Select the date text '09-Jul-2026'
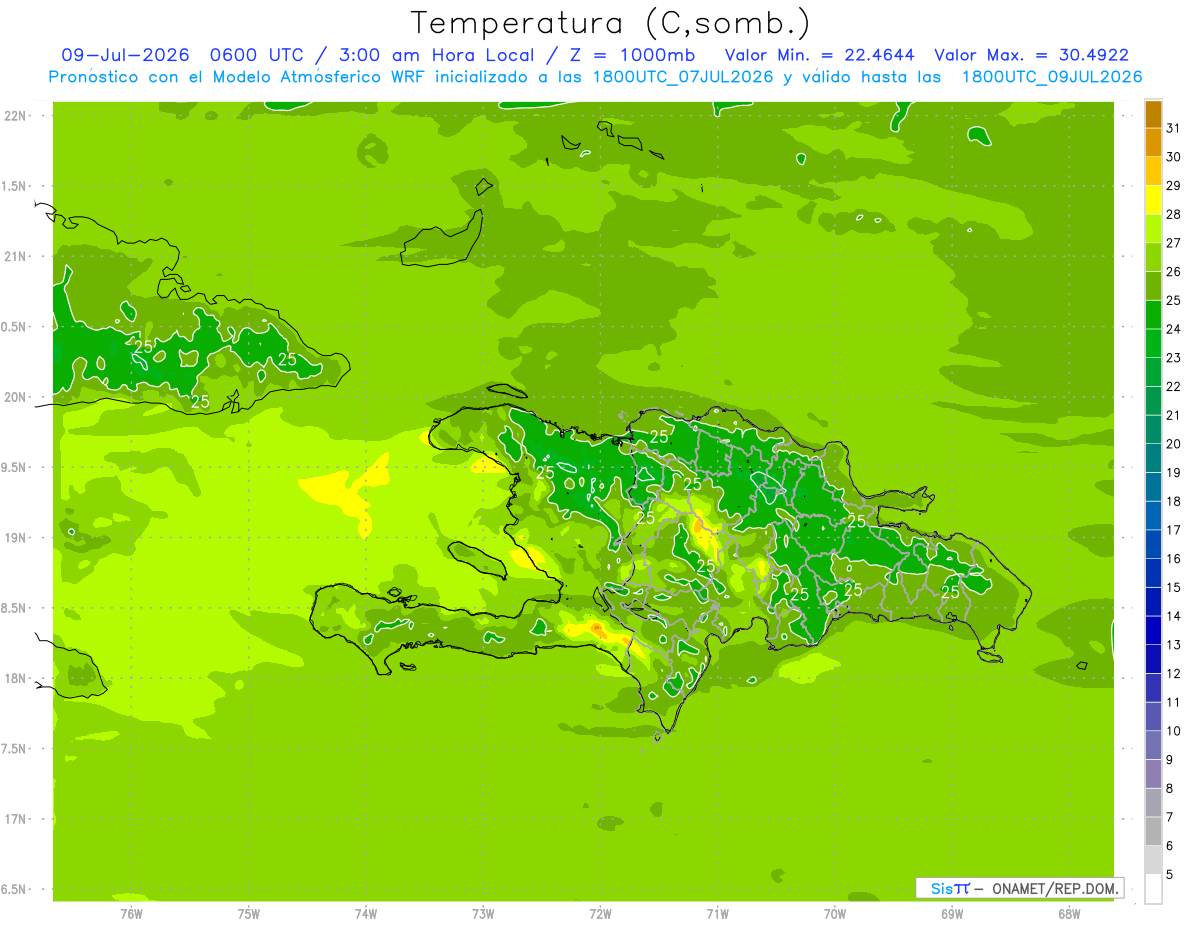 pyautogui.click(x=125, y=55)
